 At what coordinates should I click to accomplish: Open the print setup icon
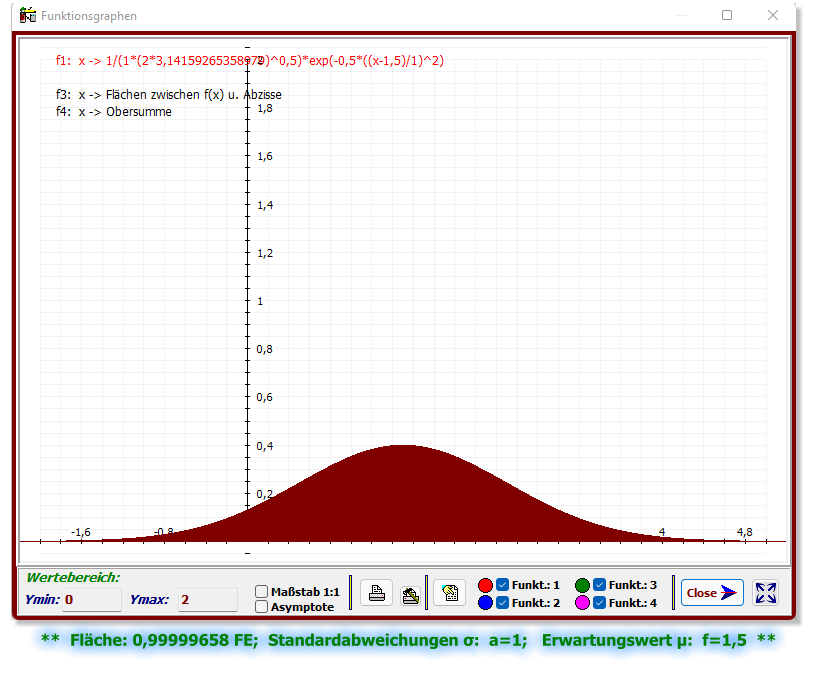[411, 594]
